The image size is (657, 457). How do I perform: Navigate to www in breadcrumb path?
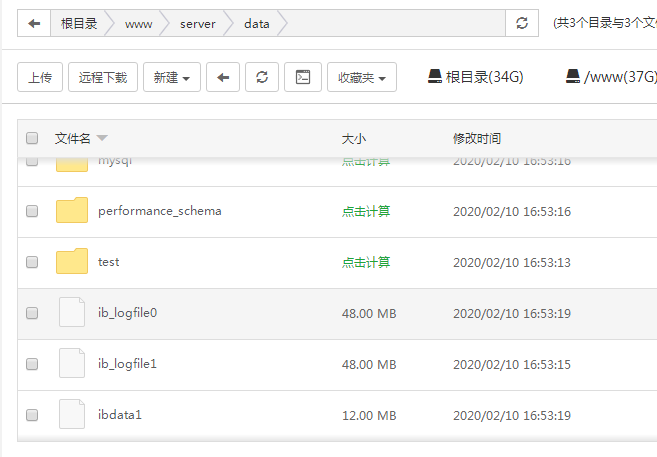point(139,24)
